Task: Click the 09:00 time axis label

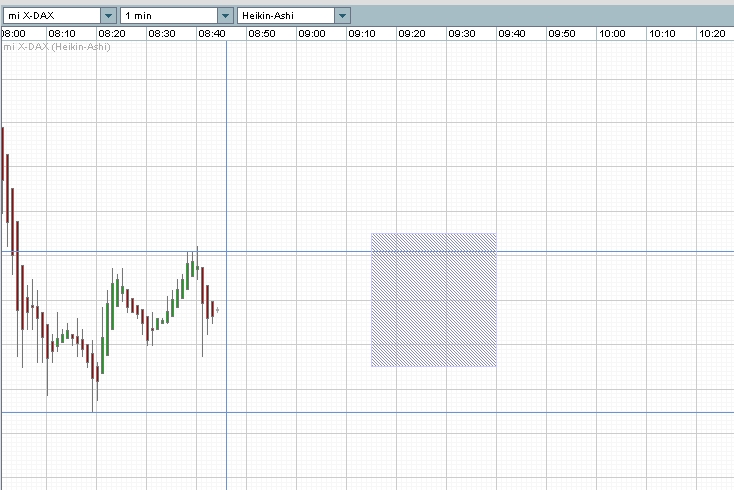Action: coord(312,34)
